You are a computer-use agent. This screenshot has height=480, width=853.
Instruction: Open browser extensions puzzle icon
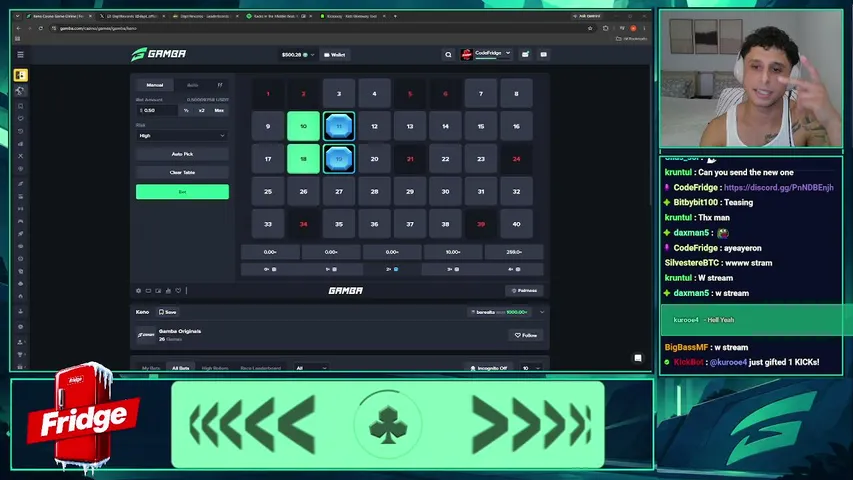(x=605, y=28)
